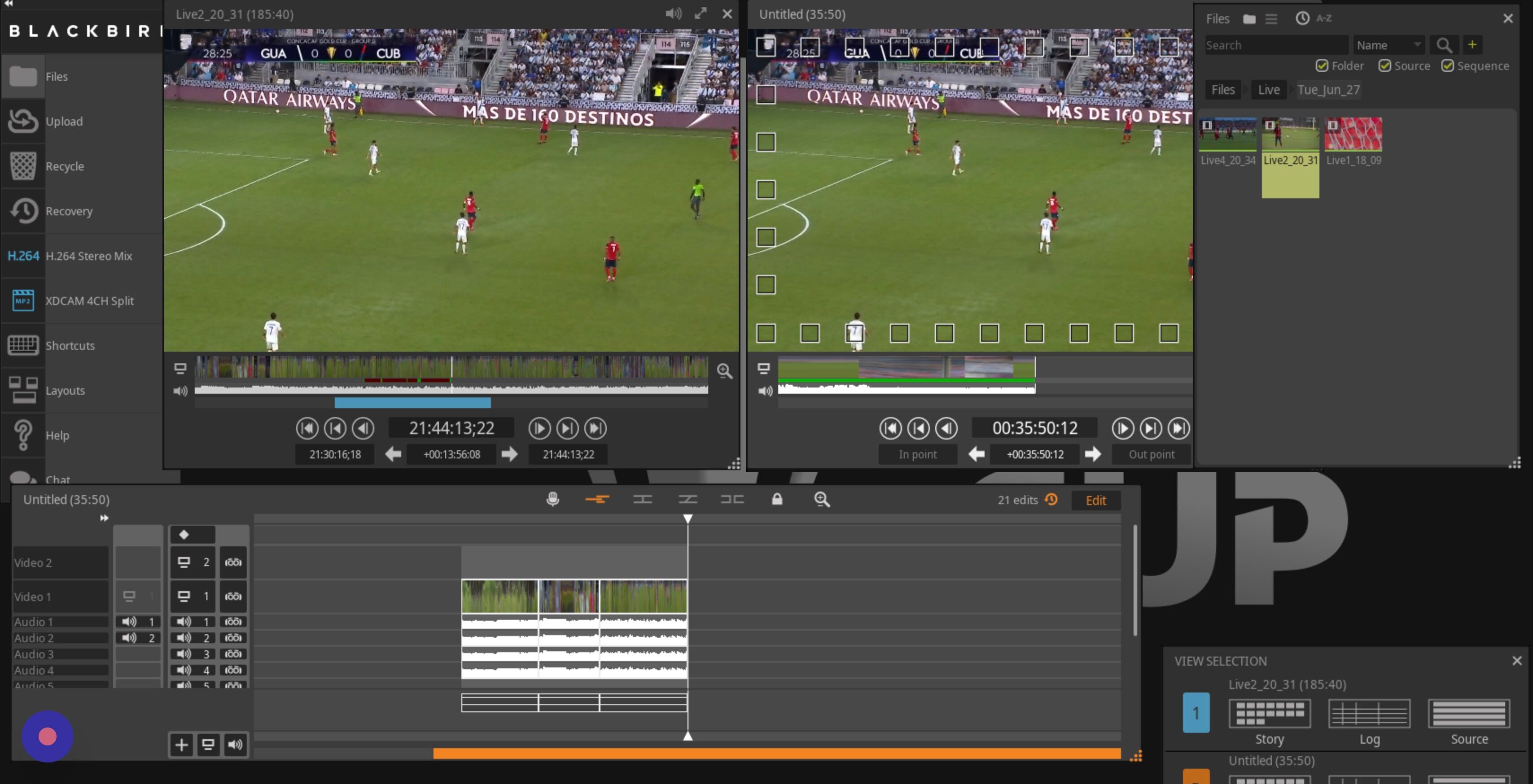
Task: Click the timeline lock icon
Action: 777,500
